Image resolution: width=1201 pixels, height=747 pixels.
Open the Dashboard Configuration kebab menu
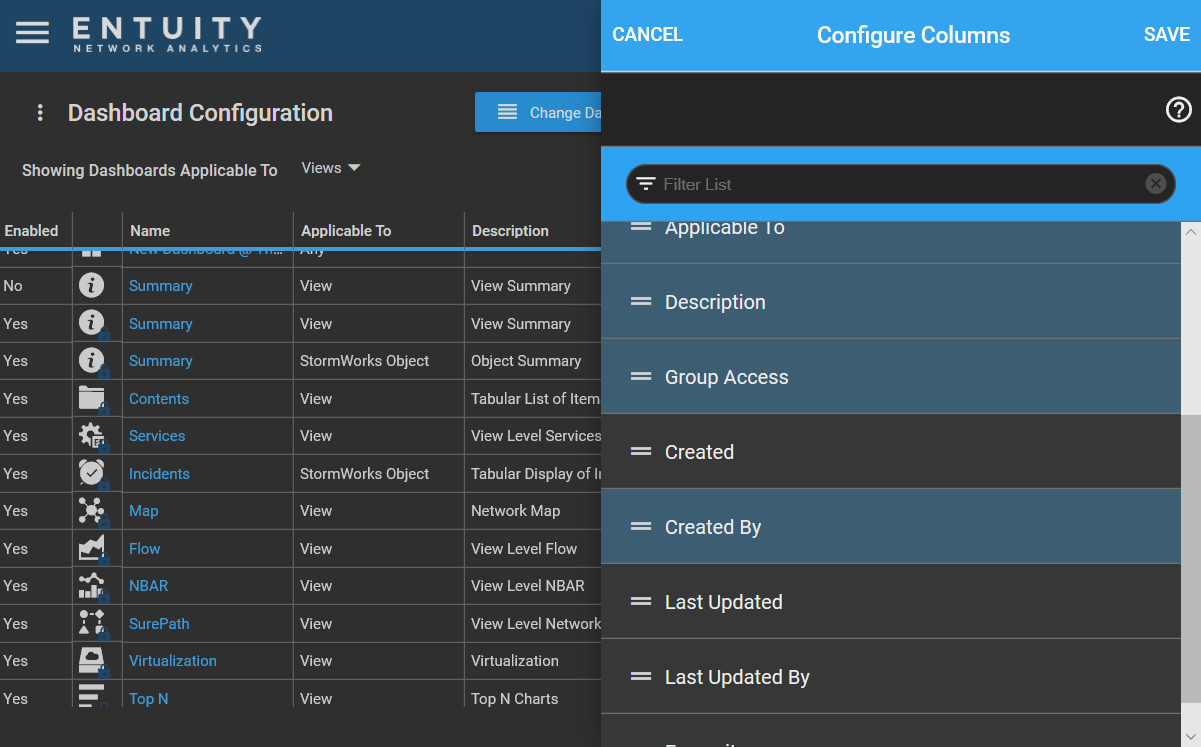[x=40, y=112]
